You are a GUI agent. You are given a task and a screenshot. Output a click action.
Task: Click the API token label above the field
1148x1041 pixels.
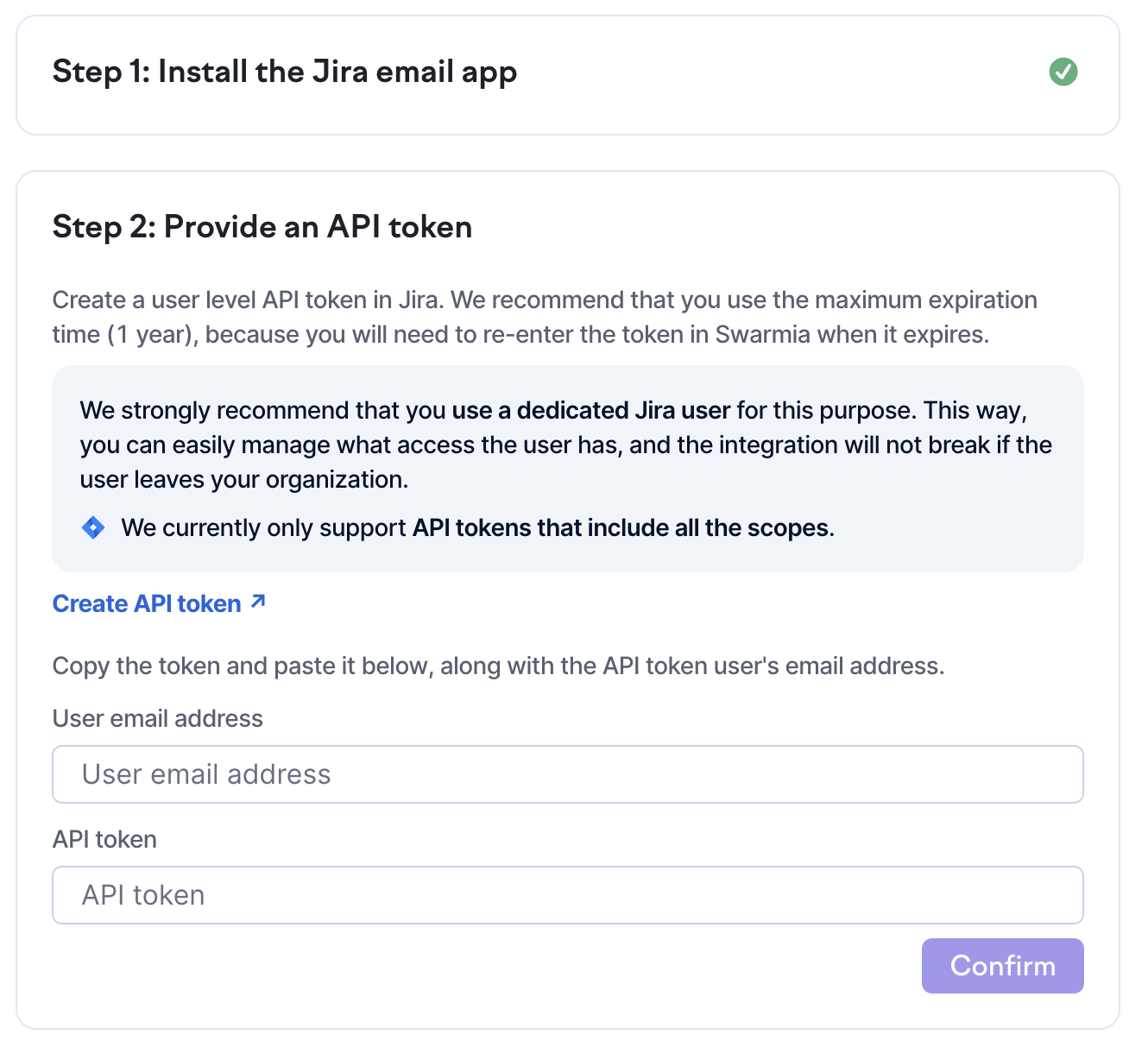104,839
